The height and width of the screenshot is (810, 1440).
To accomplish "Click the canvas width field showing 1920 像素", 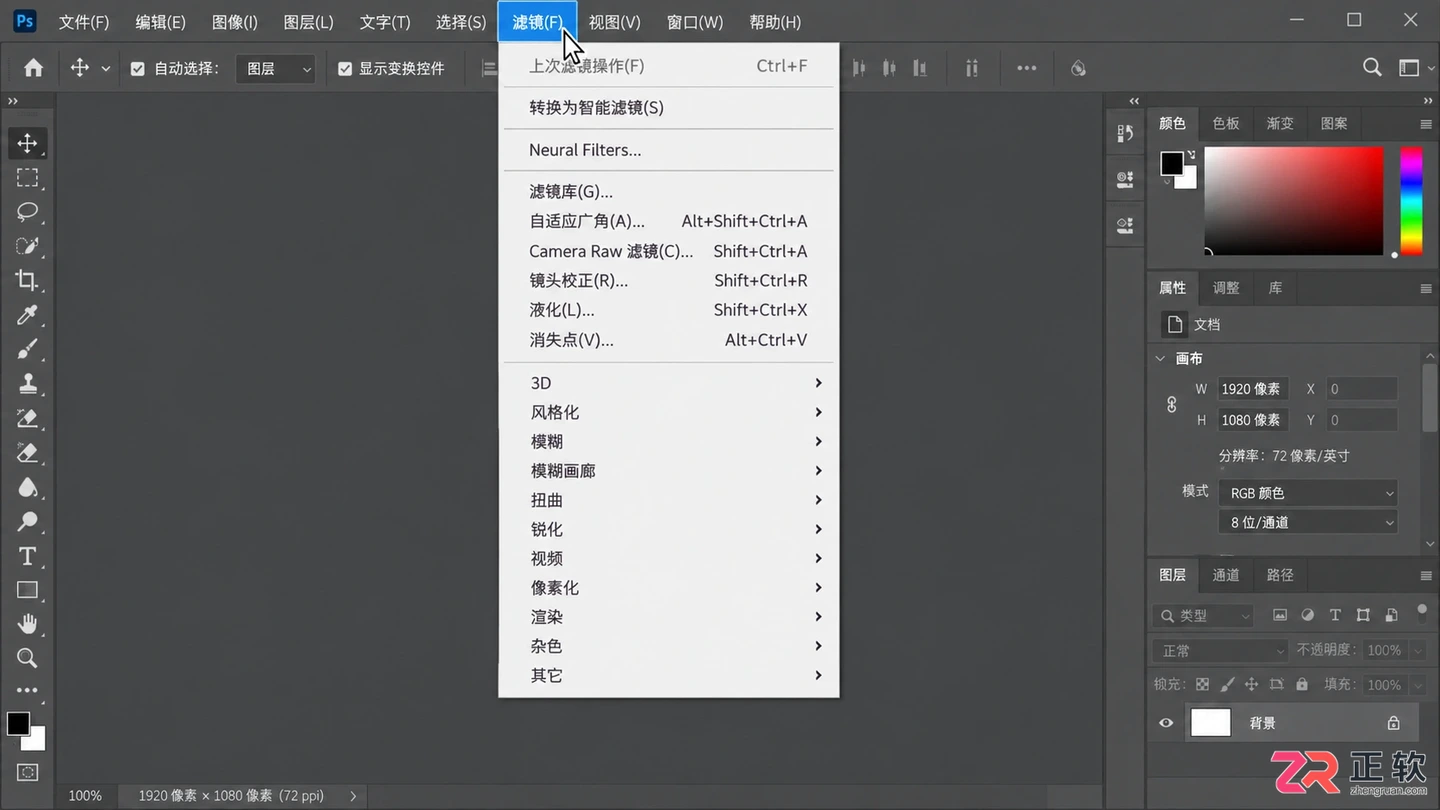I will (1252, 389).
